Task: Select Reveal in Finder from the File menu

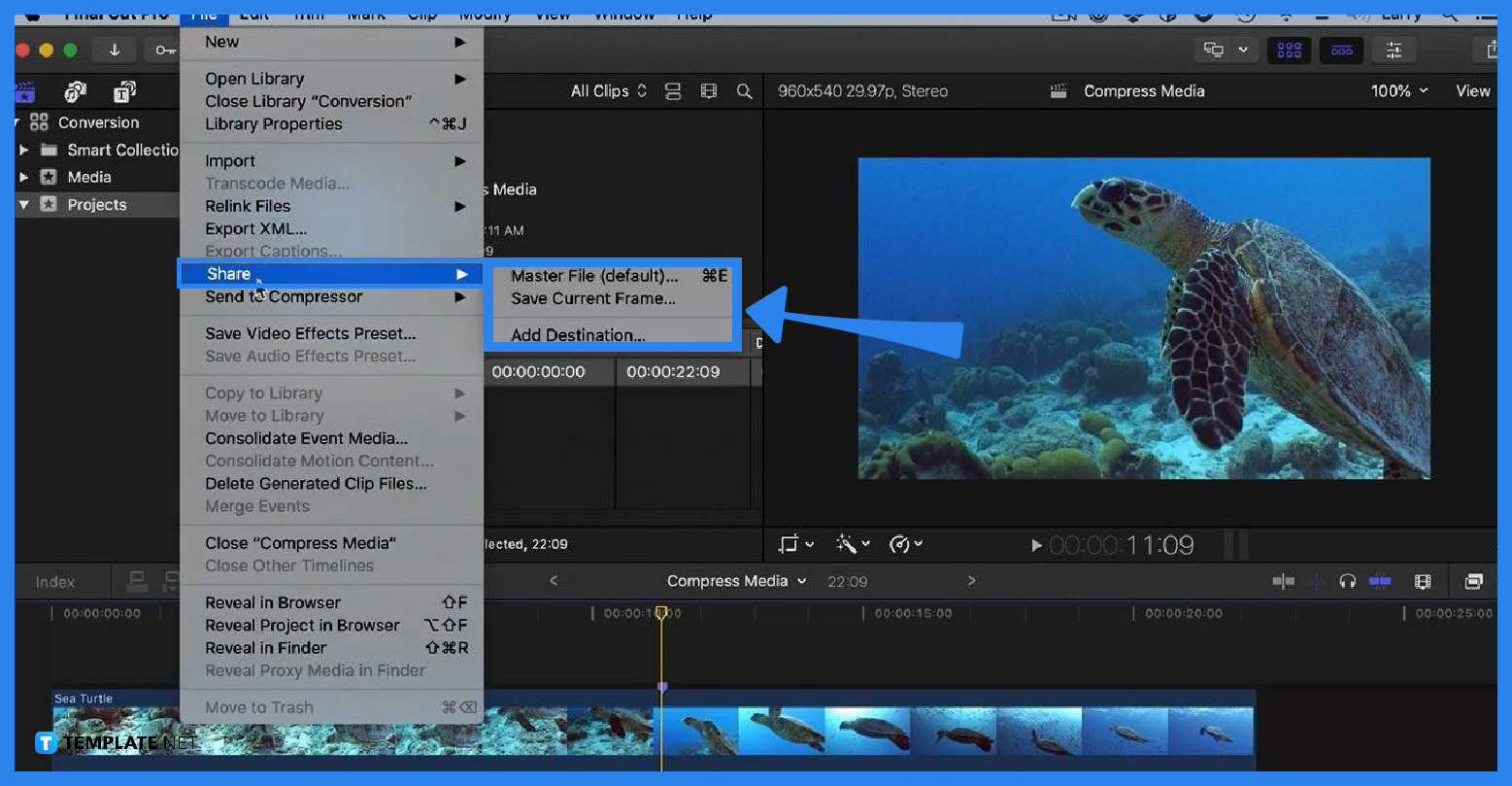Action: (265, 647)
